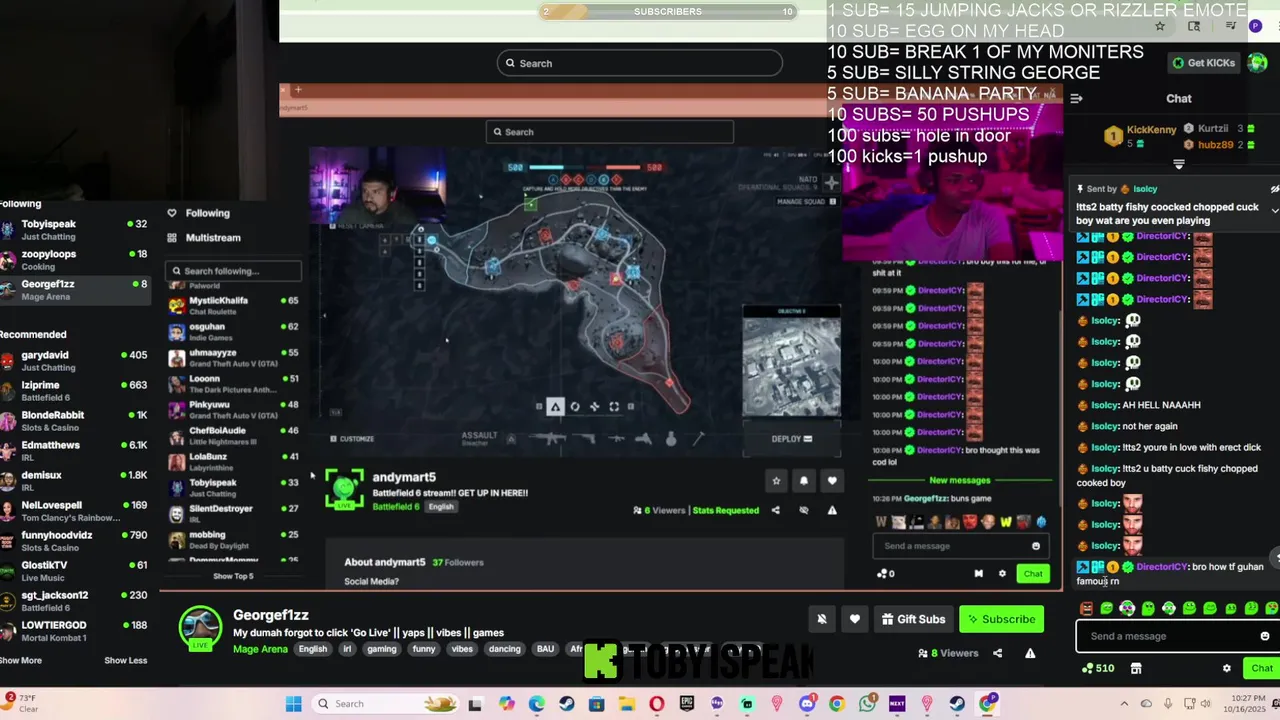Click Windows taskbar Search box
The height and width of the screenshot is (720, 1280).
(x=383, y=704)
